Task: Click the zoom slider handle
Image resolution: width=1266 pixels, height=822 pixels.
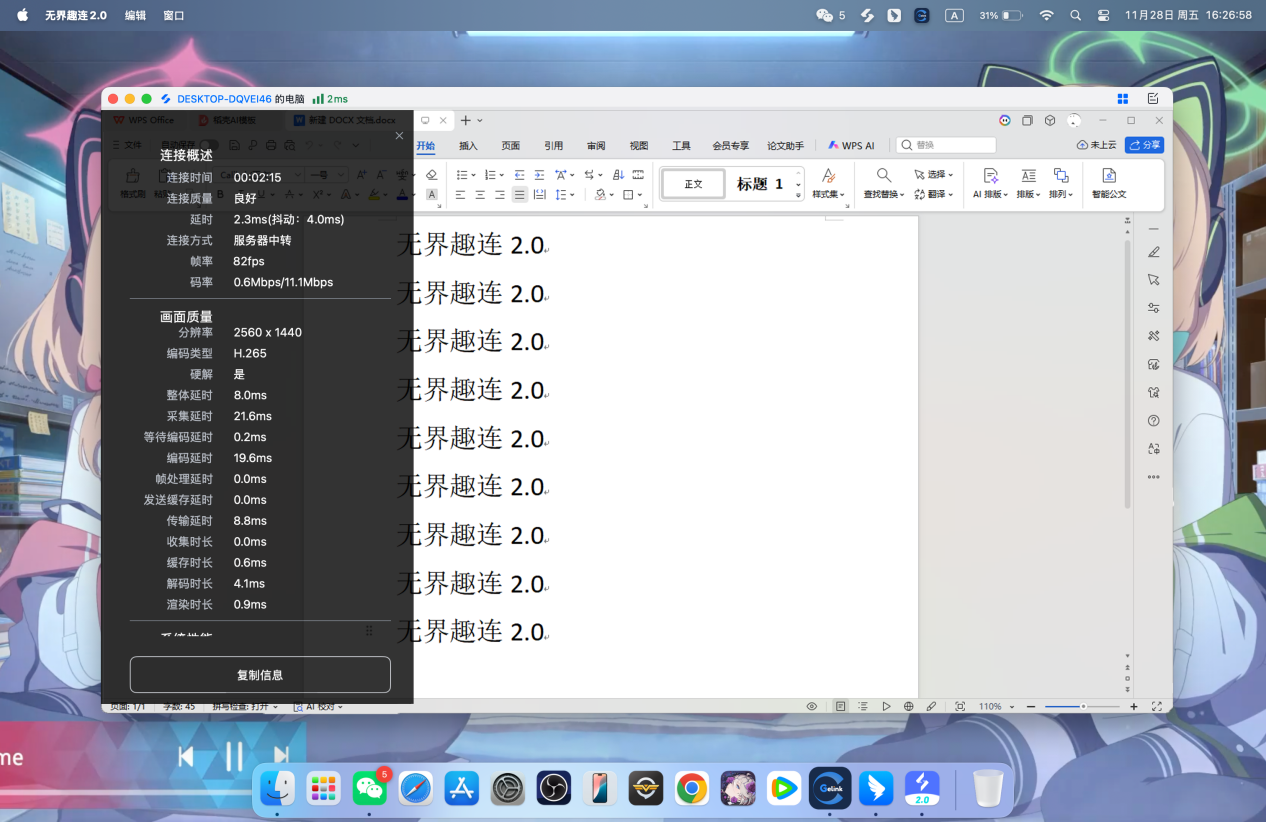Action: (1083, 706)
